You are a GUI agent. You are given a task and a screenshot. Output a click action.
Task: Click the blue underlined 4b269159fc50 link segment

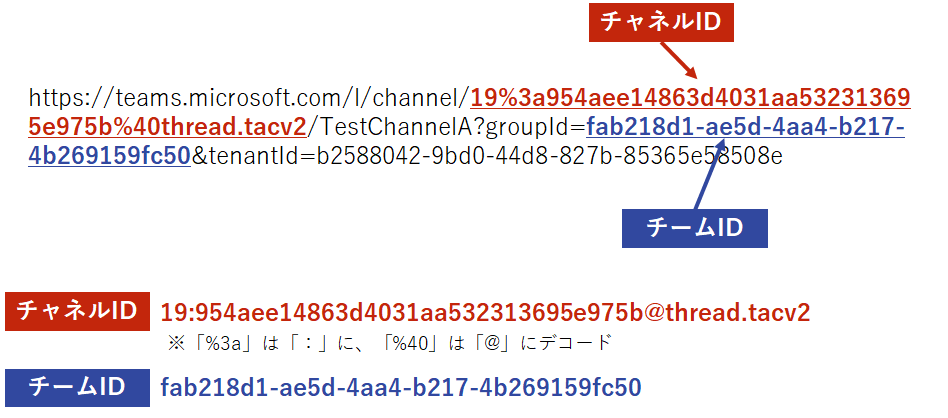[x=109, y=157]
